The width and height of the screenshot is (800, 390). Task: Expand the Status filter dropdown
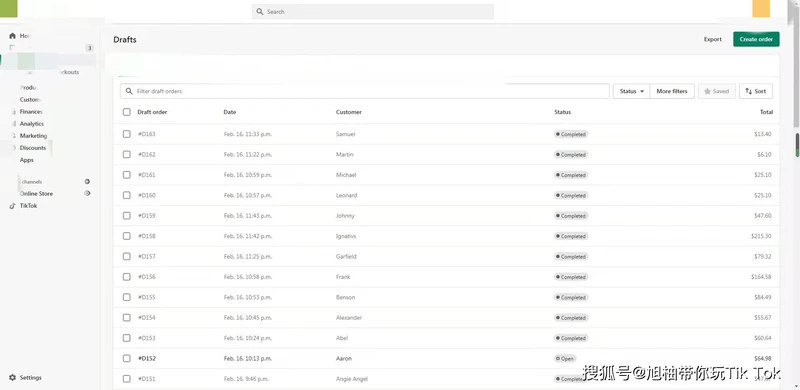631,91
